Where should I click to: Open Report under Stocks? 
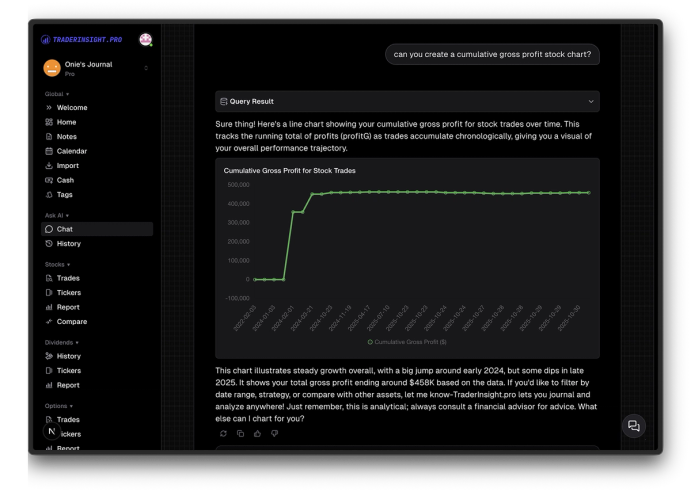click(x=68, y=307)
